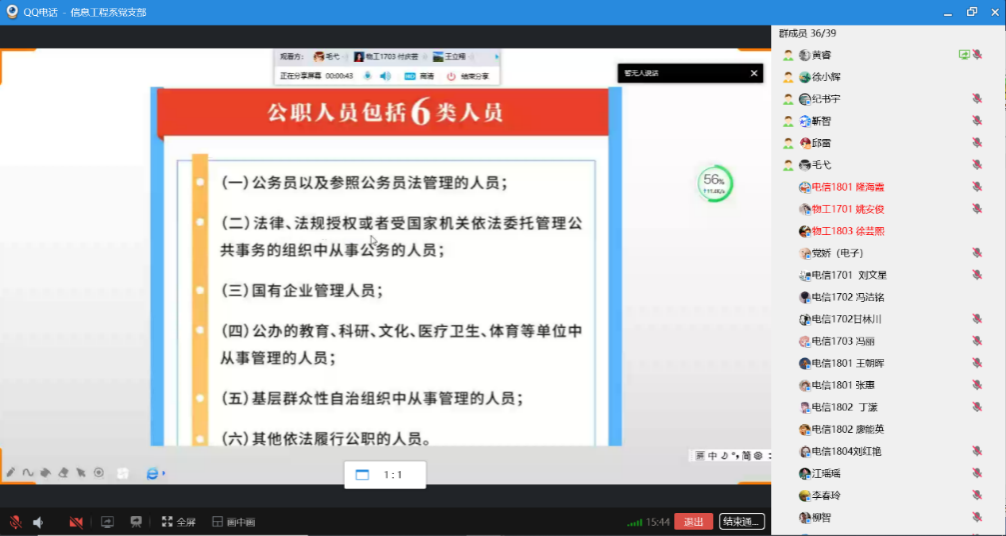Click the 结束通话 end call button

coord(742,522)
